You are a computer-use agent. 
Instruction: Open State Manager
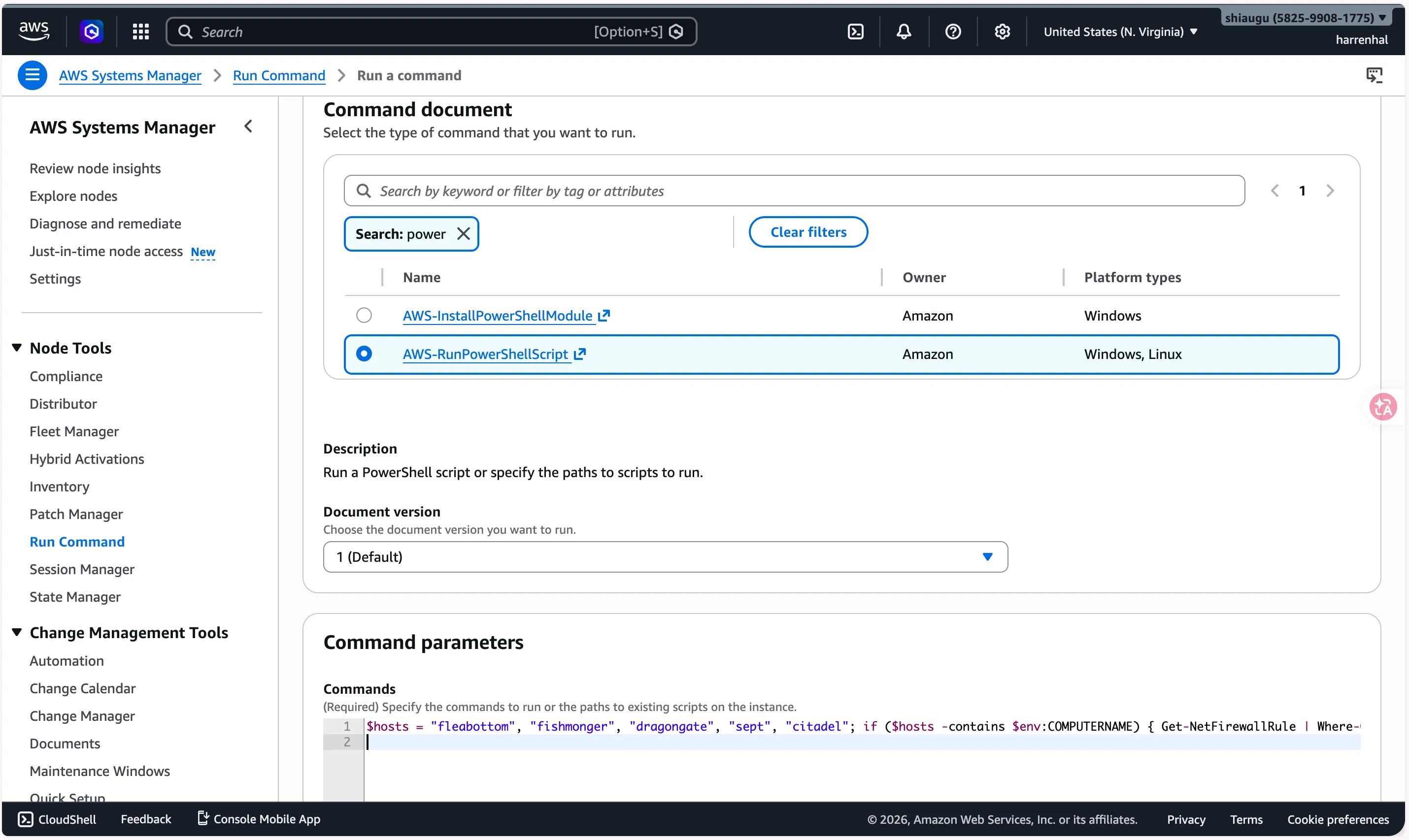tap(75, 597)
